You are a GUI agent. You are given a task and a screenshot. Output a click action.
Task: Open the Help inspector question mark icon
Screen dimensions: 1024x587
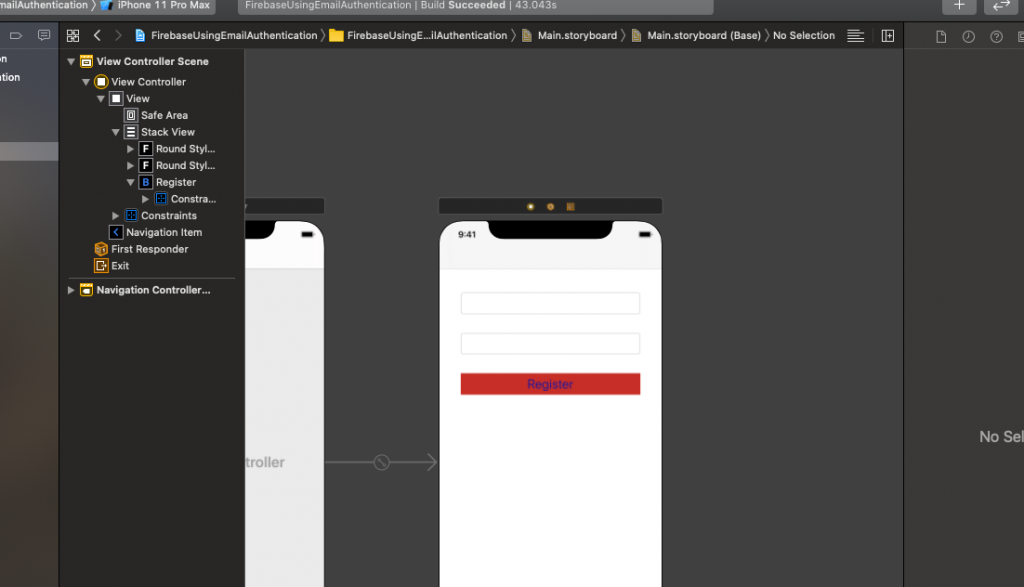994,35
